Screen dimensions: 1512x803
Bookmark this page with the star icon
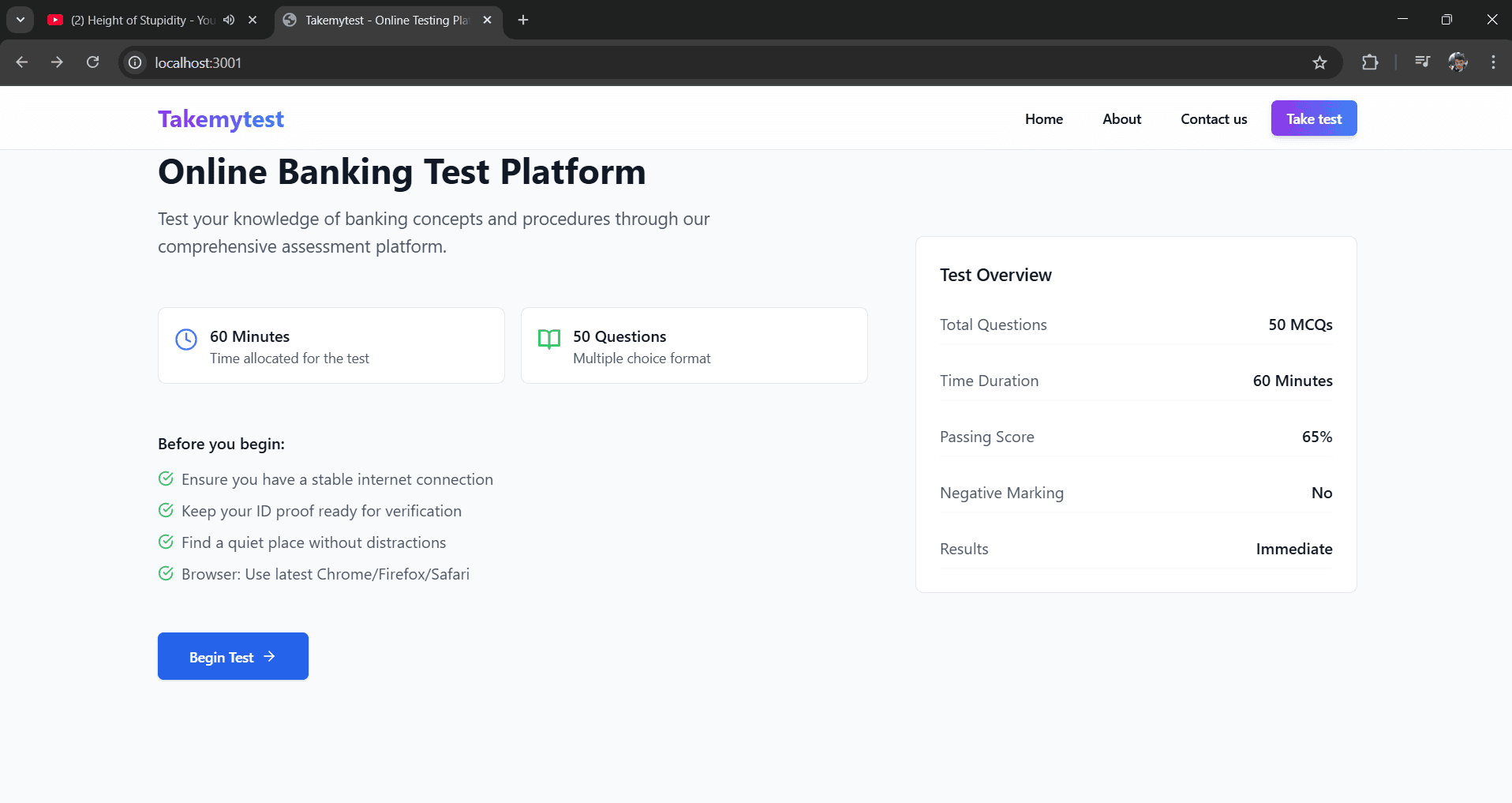(x=1319, y=62)
